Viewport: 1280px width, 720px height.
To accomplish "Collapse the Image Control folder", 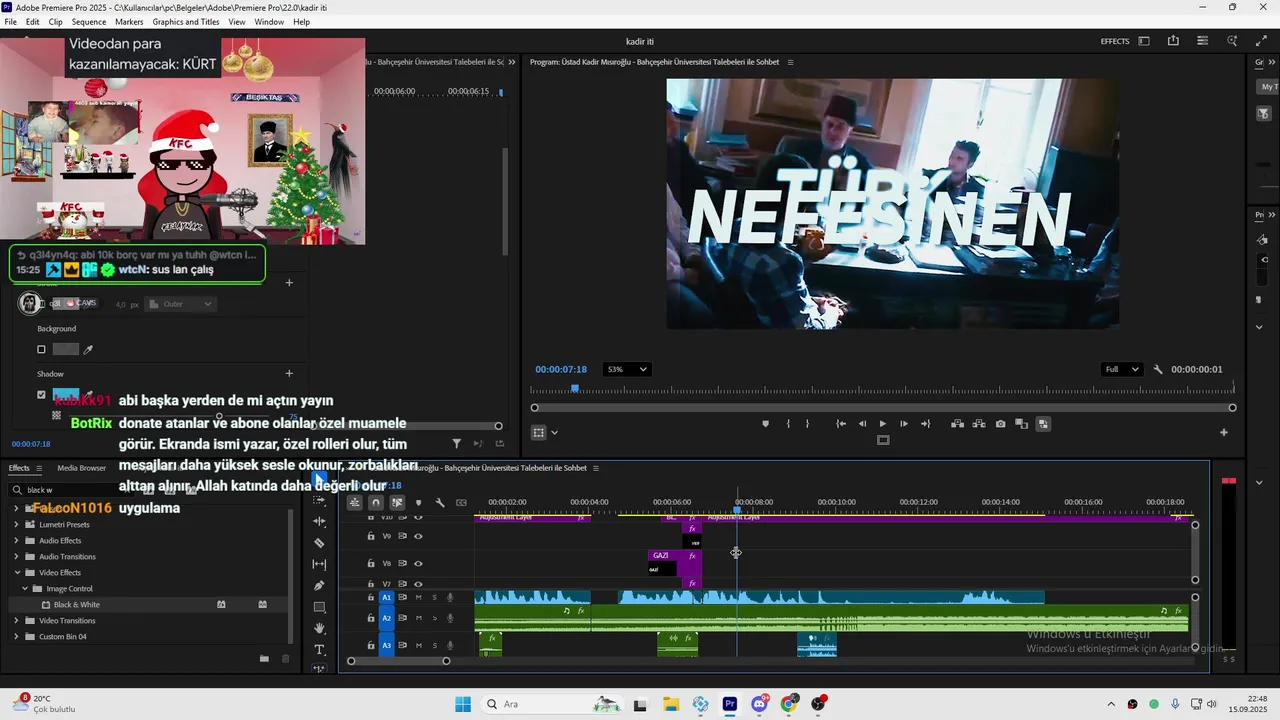I will coord(26,588).
